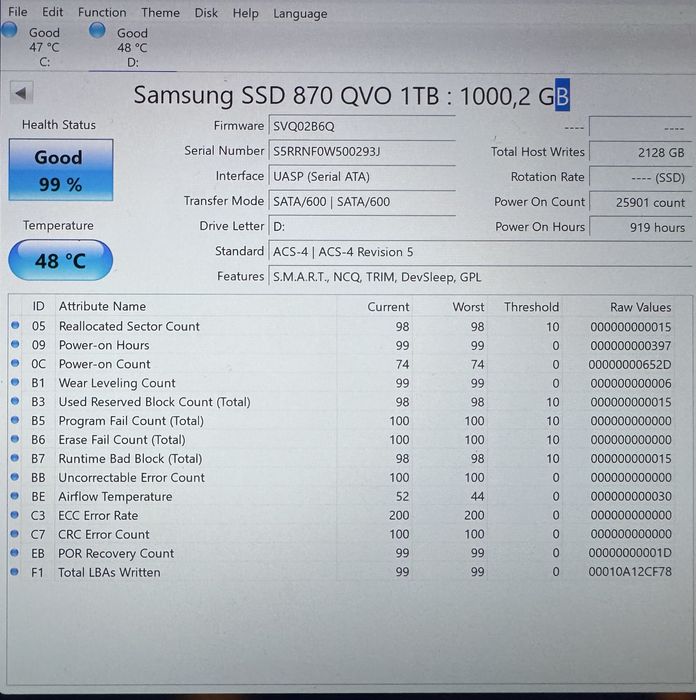
Task: Open the Edit menu
Action: [x=52, y=12]
